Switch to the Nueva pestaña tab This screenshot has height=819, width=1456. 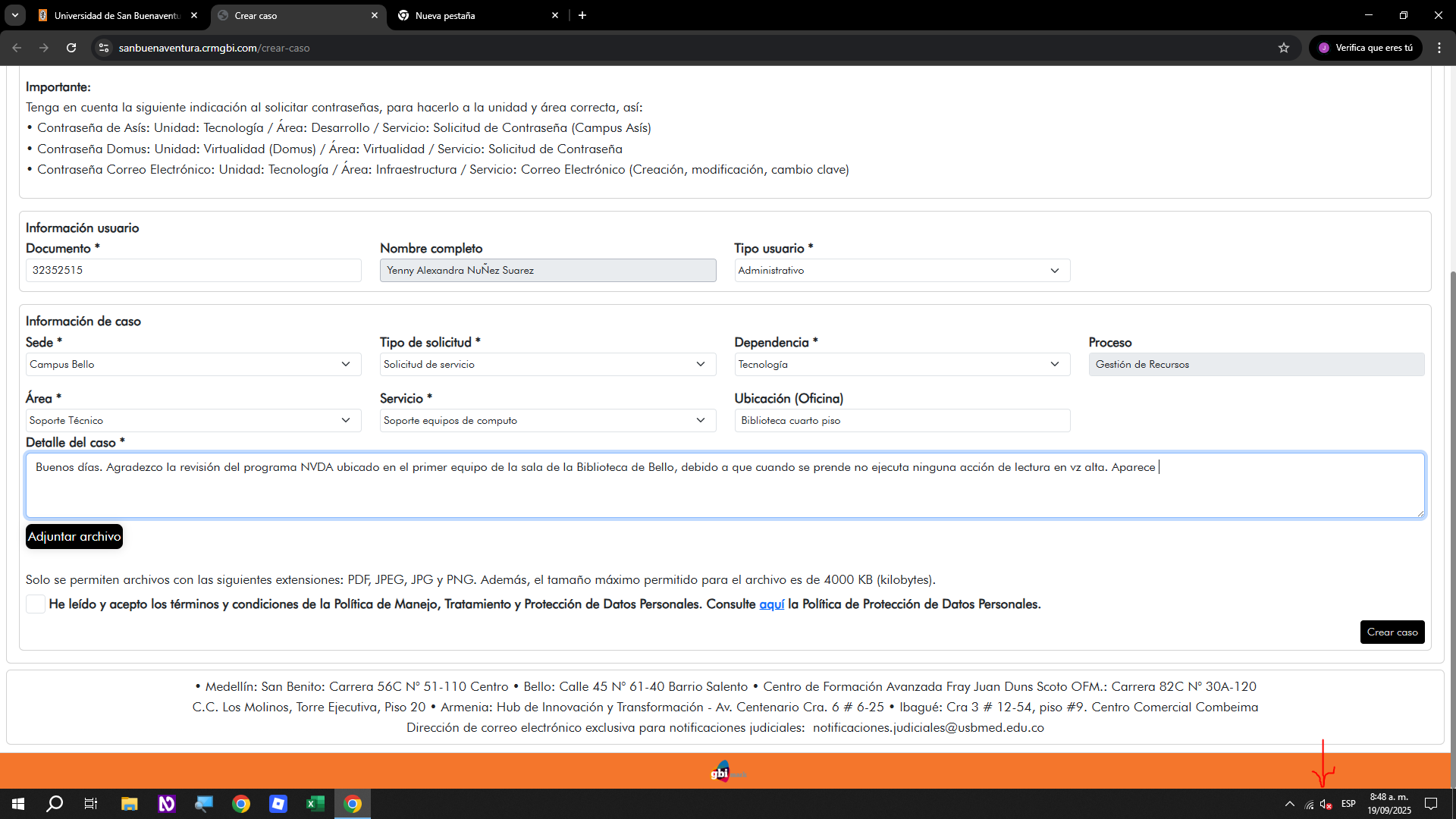point(478,15)
